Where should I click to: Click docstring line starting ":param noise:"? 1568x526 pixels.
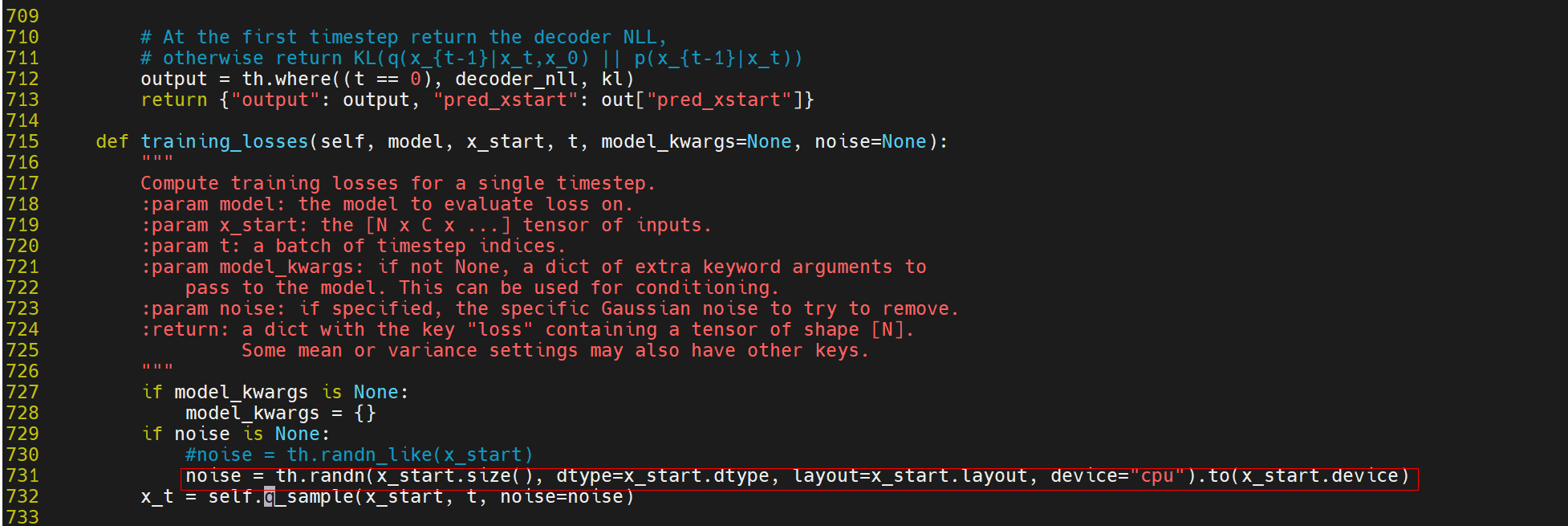(550, 308)
